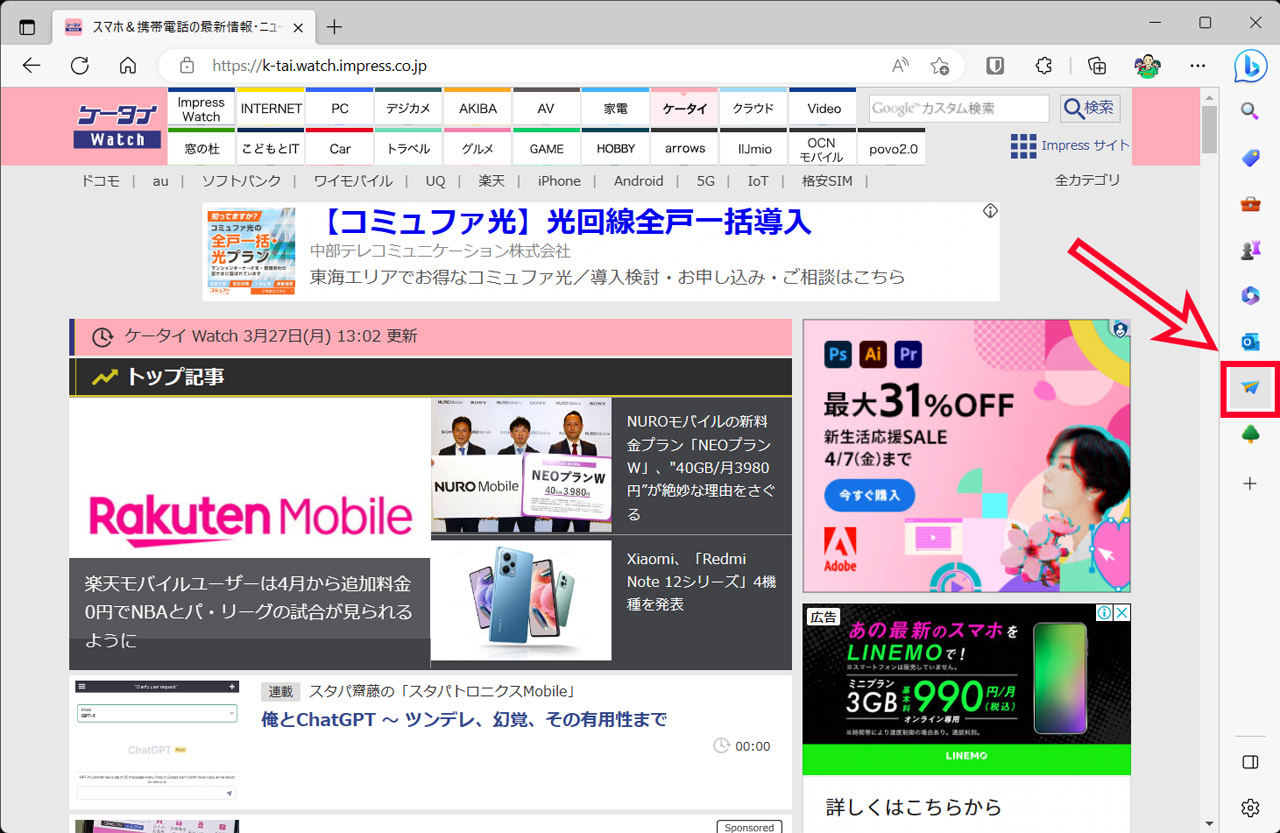The width and height of the screenshot is (1280, 833).
Task: Toggle the privacy shield extension
Action: coord(995,65)
